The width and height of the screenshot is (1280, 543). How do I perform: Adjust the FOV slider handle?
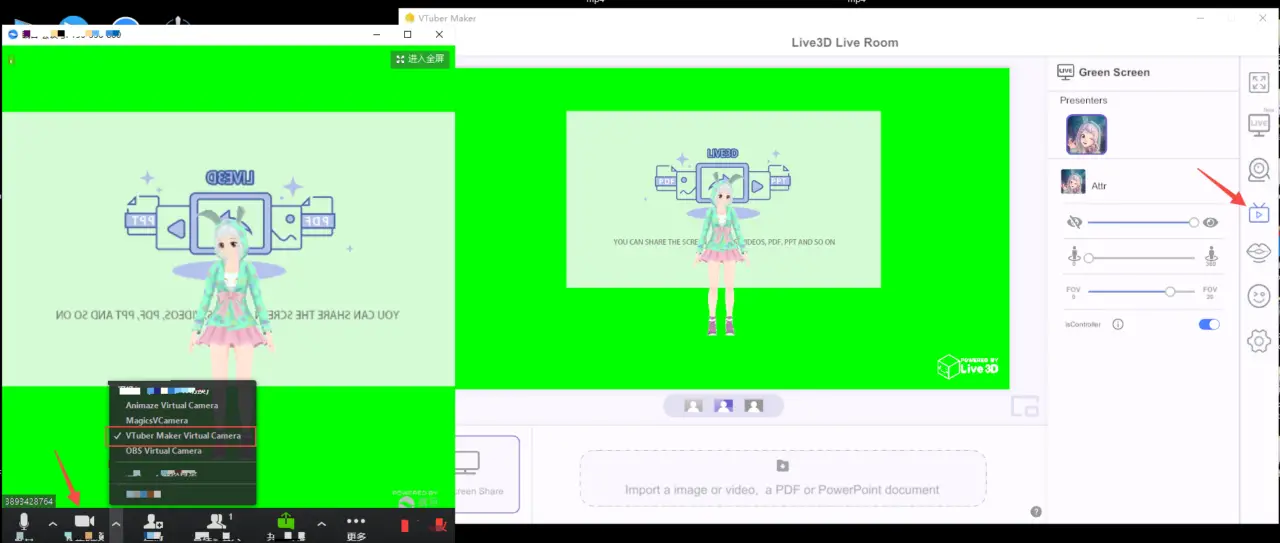[1169, 291]
